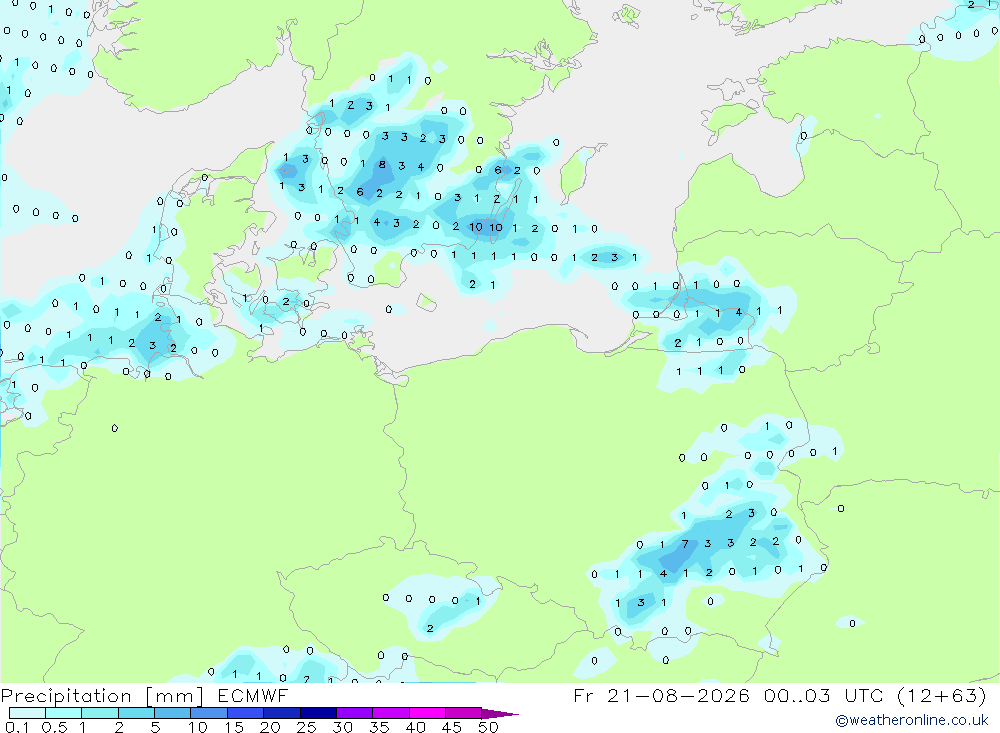Click the "0.1" legend scale label
The width and height of the screenshot is (1000, 733).
pyautogui.click(x=17, y=727)
